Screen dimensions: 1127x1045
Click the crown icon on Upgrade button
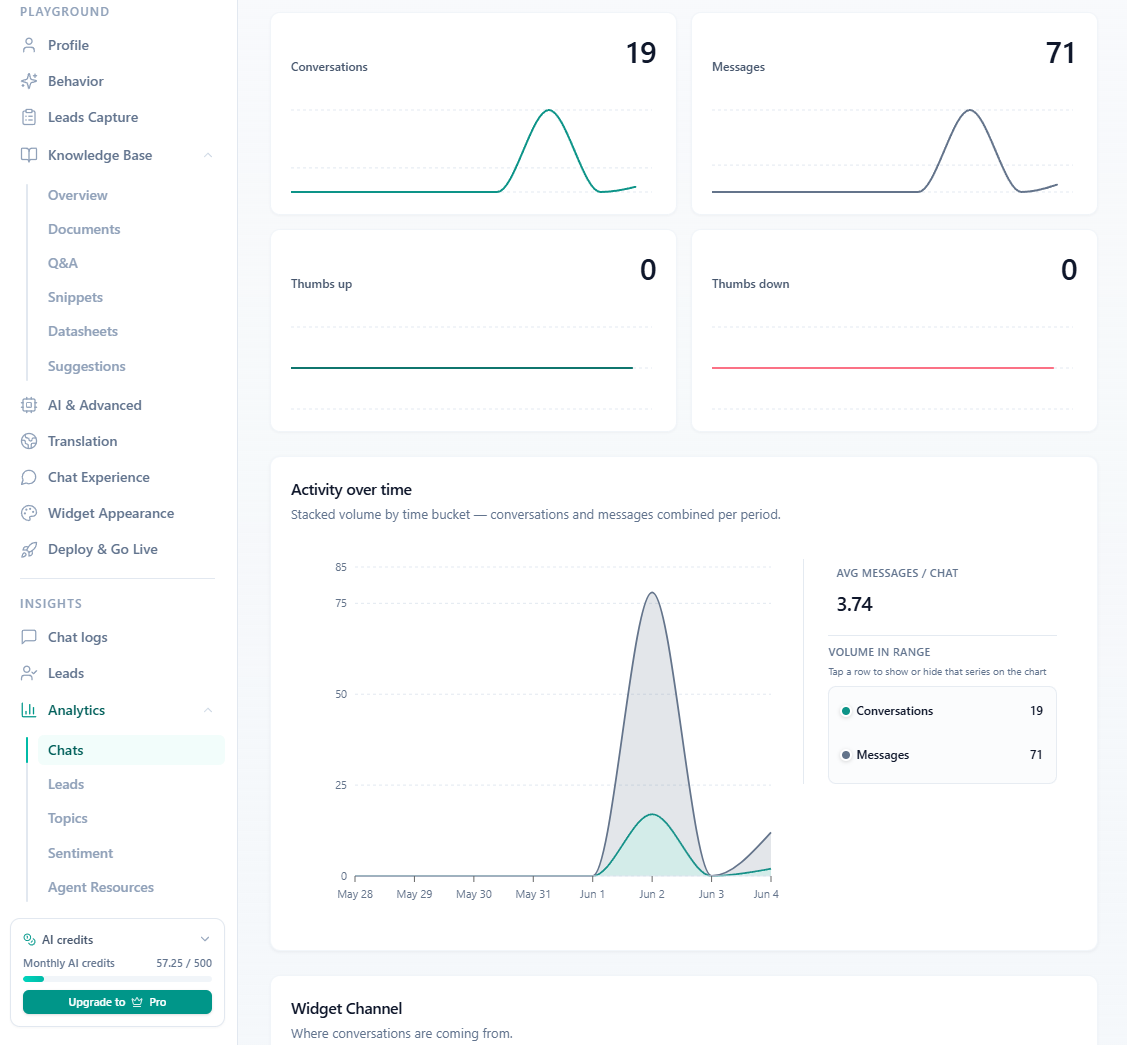(x=137, y=1002)
